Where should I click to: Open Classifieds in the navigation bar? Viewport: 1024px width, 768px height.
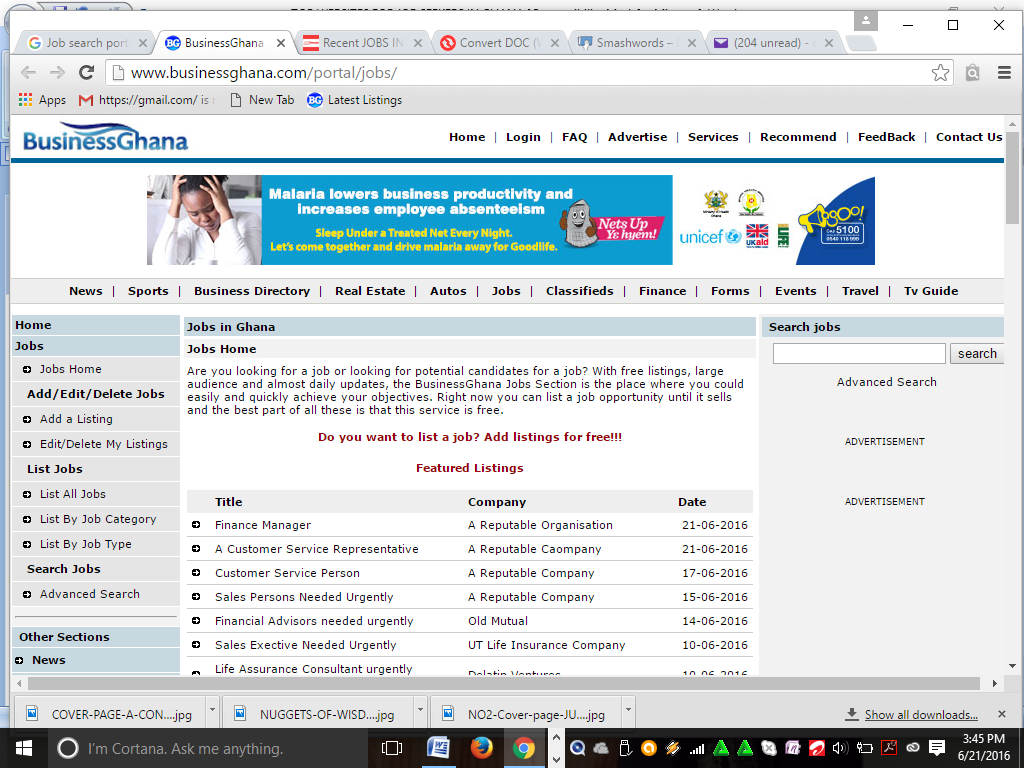[x=580, y=291]
